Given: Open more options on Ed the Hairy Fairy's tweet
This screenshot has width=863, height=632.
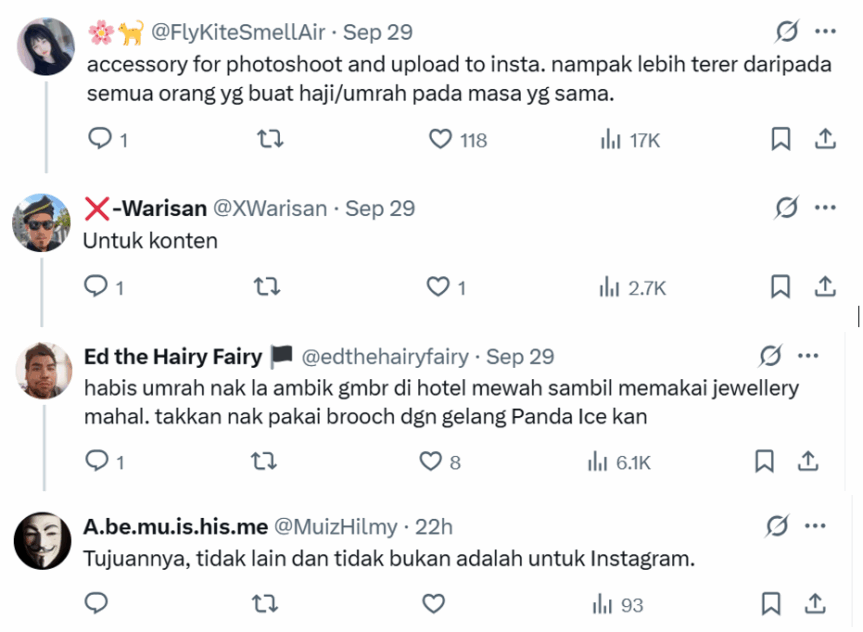Looking at the screenshot, I should [x=808, y=357].
